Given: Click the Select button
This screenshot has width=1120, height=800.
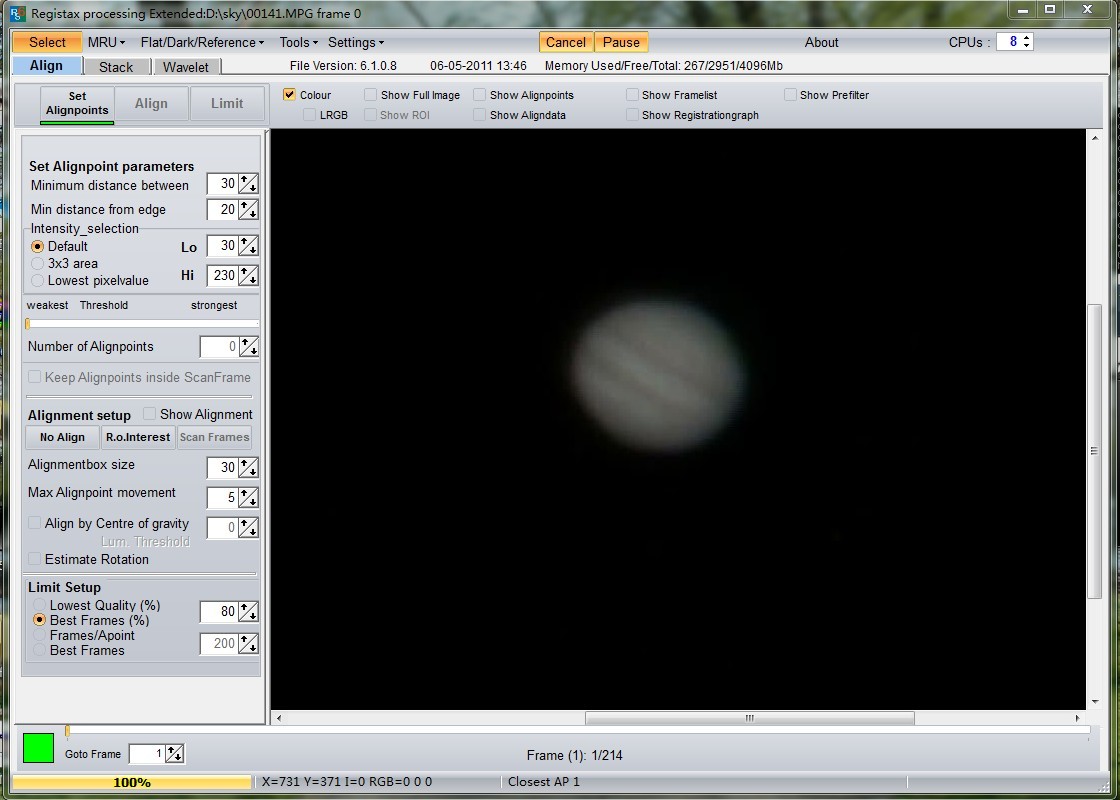Looking at the screenshot, I should [47, 42].
